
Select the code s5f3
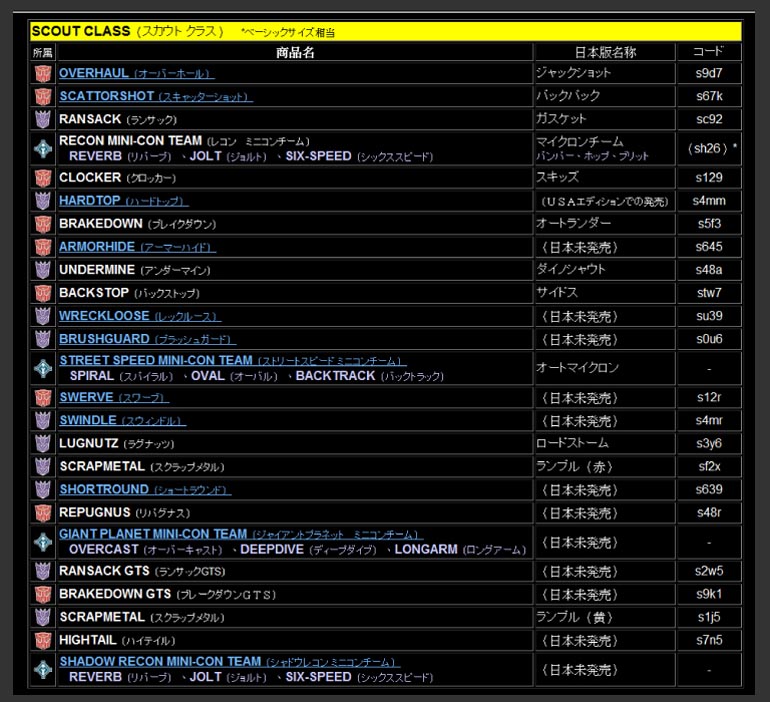click(709, 224)
